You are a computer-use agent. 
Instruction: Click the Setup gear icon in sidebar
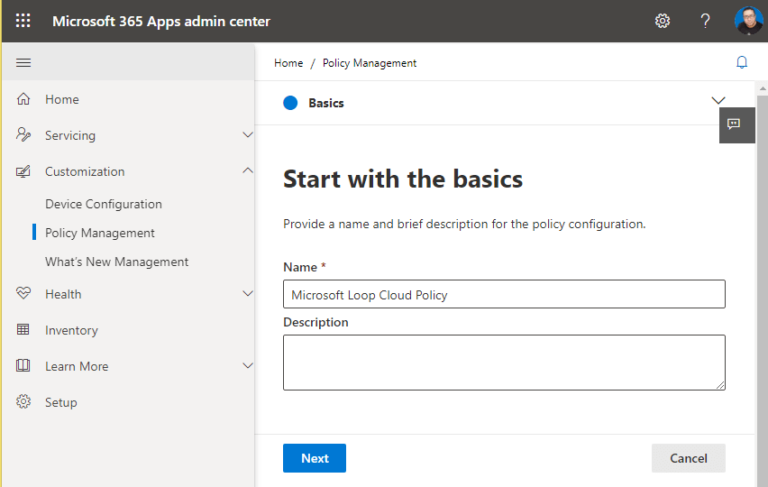click(24, 402)
